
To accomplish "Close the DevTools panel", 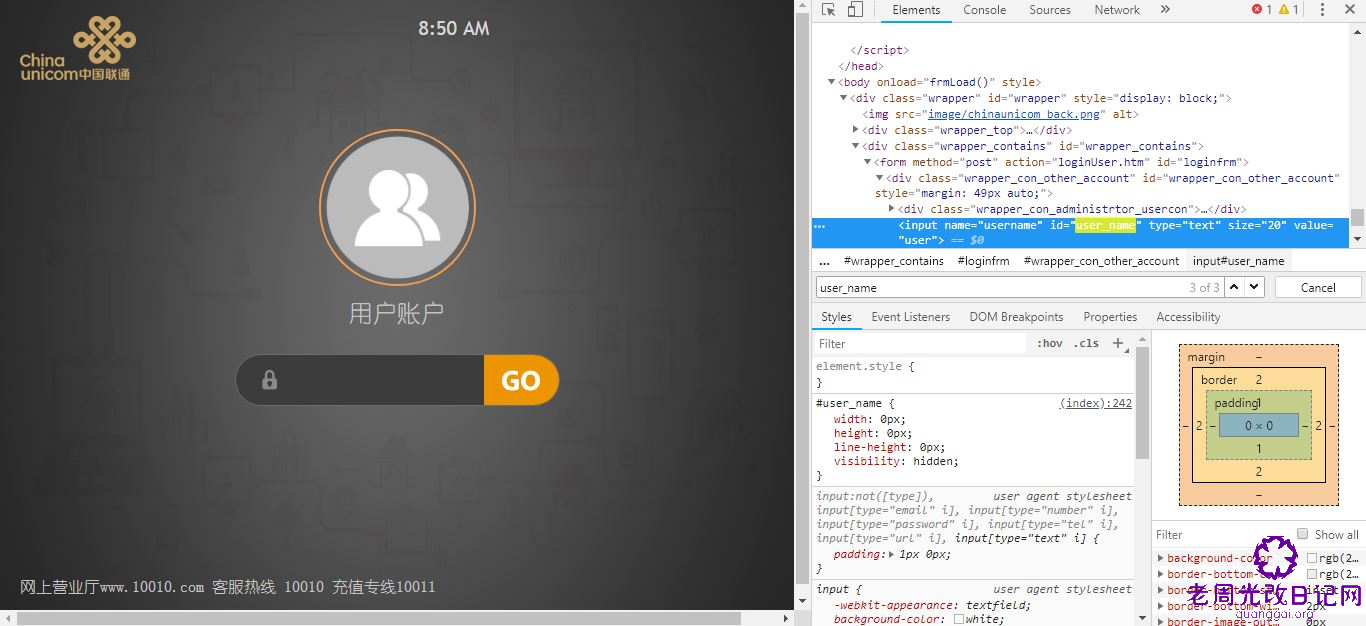I will [x=1350, y=10].
